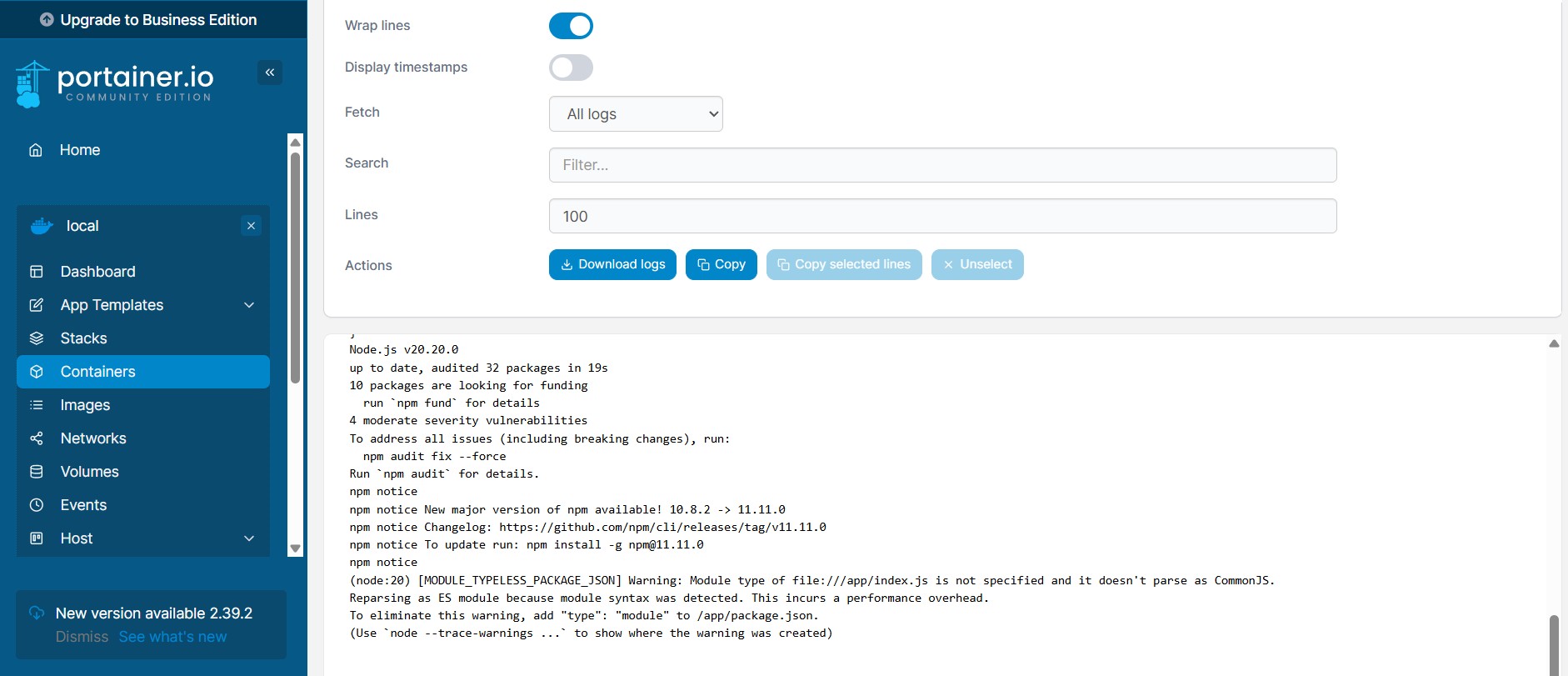
Task: Click the update icon beside New version available
Action: click(x=37, y=613)
